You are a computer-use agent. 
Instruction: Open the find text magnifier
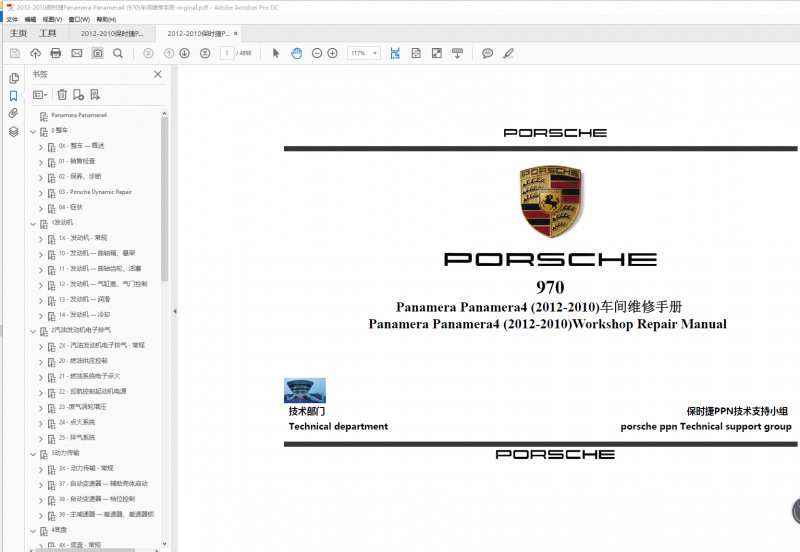pyautogui.click(x=118, y=53)
